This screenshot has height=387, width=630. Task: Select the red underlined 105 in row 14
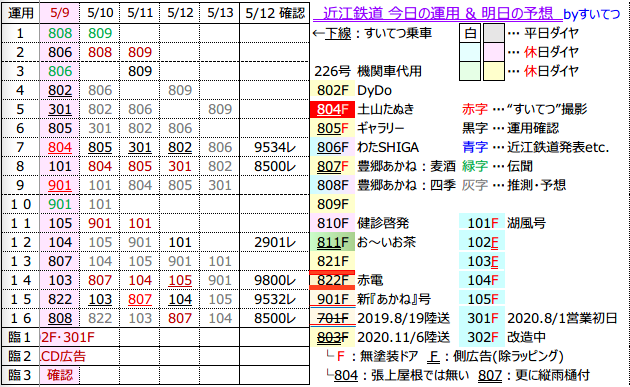[x=180, y=280]
